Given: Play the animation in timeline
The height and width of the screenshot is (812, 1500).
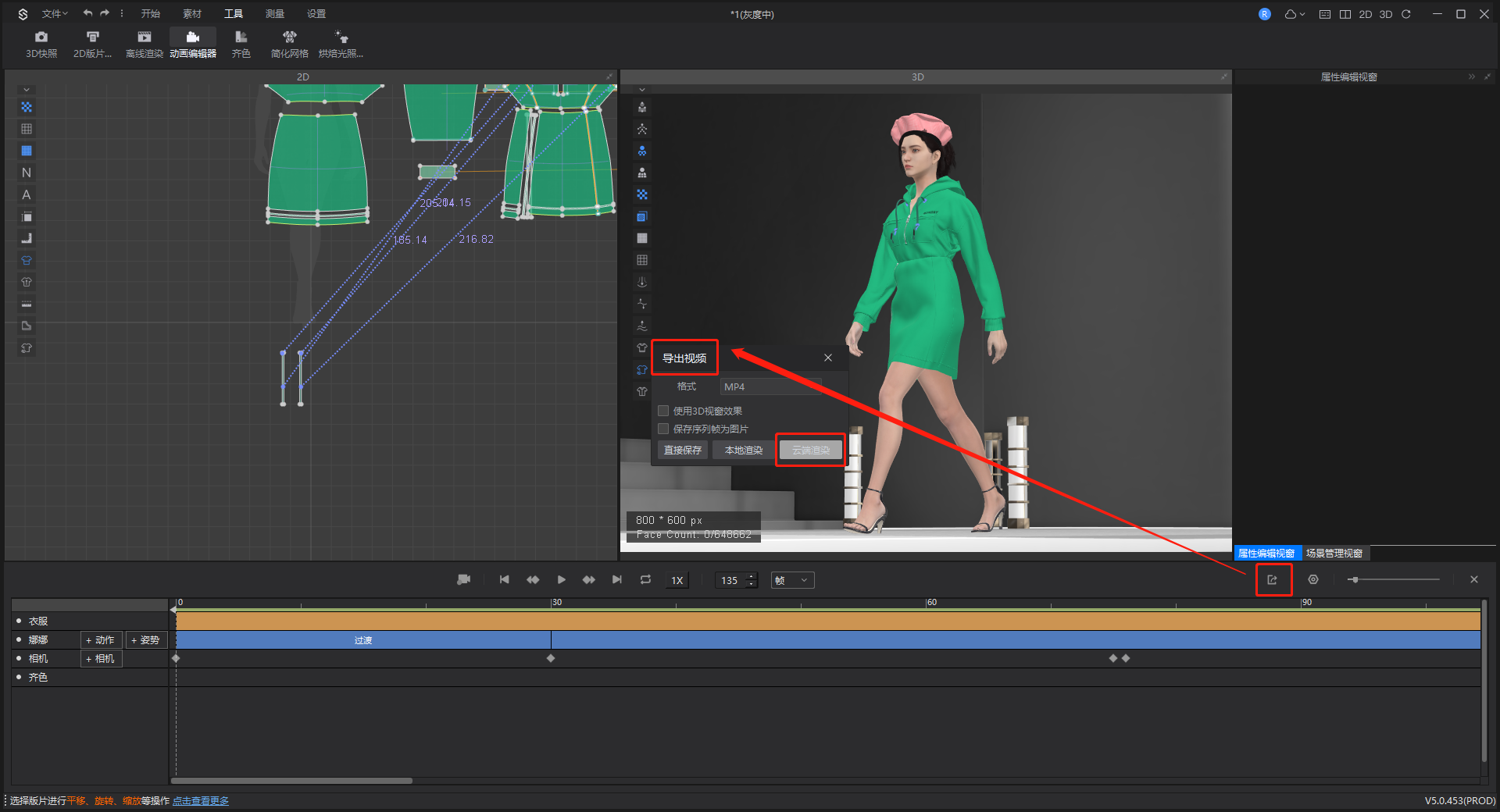Looking at the screenshot, I should 561,580.
